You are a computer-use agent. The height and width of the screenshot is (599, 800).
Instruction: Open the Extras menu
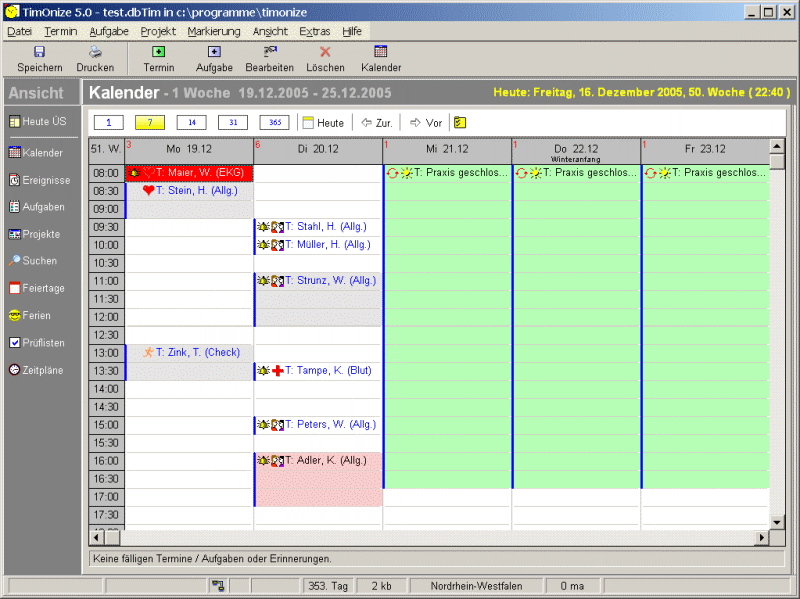click(x=315, y=32)
